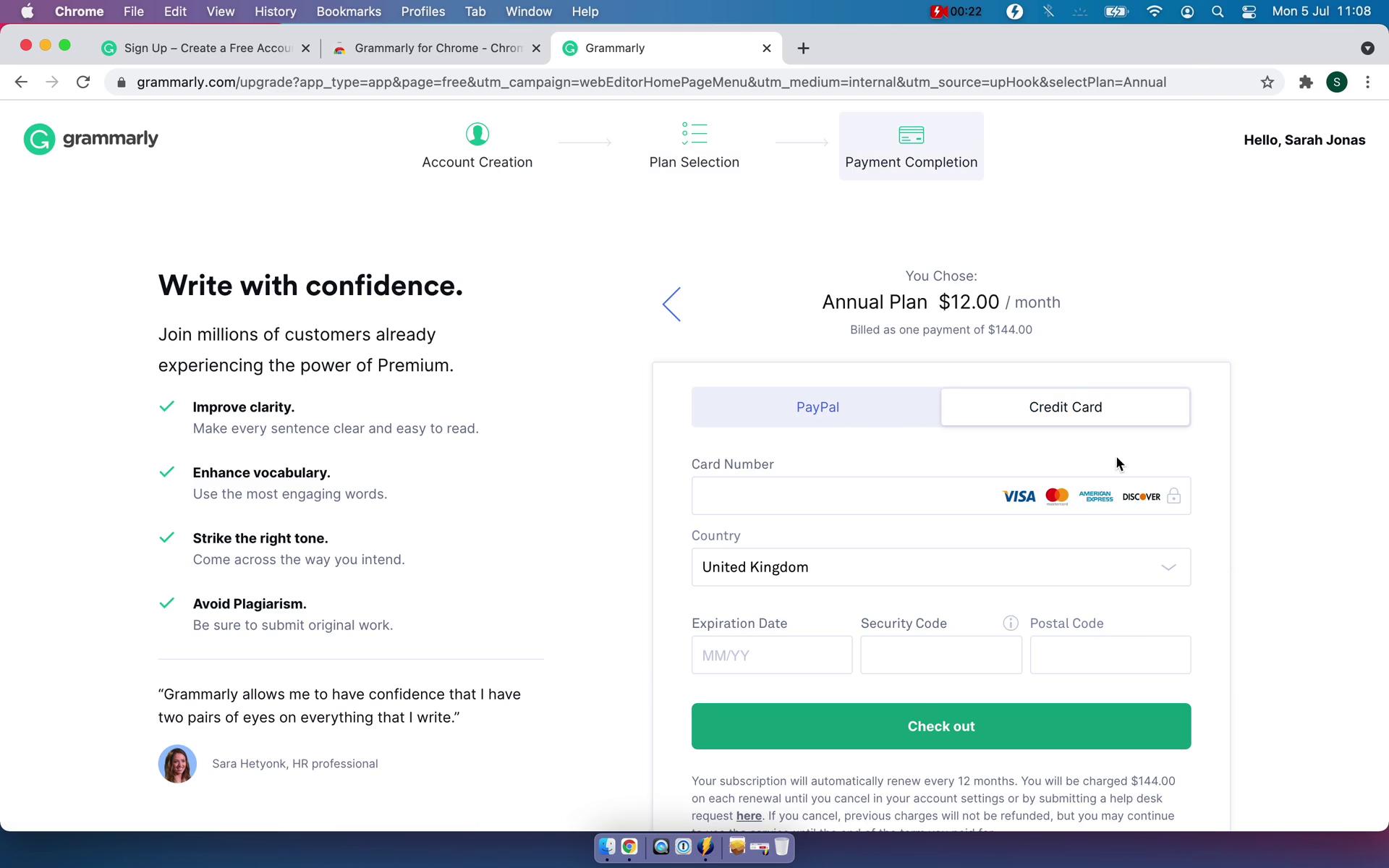The width and height of the screenshot is (1389, 868).
Task: Click the grammarly wordmark
Action: (x=111, y=139)
